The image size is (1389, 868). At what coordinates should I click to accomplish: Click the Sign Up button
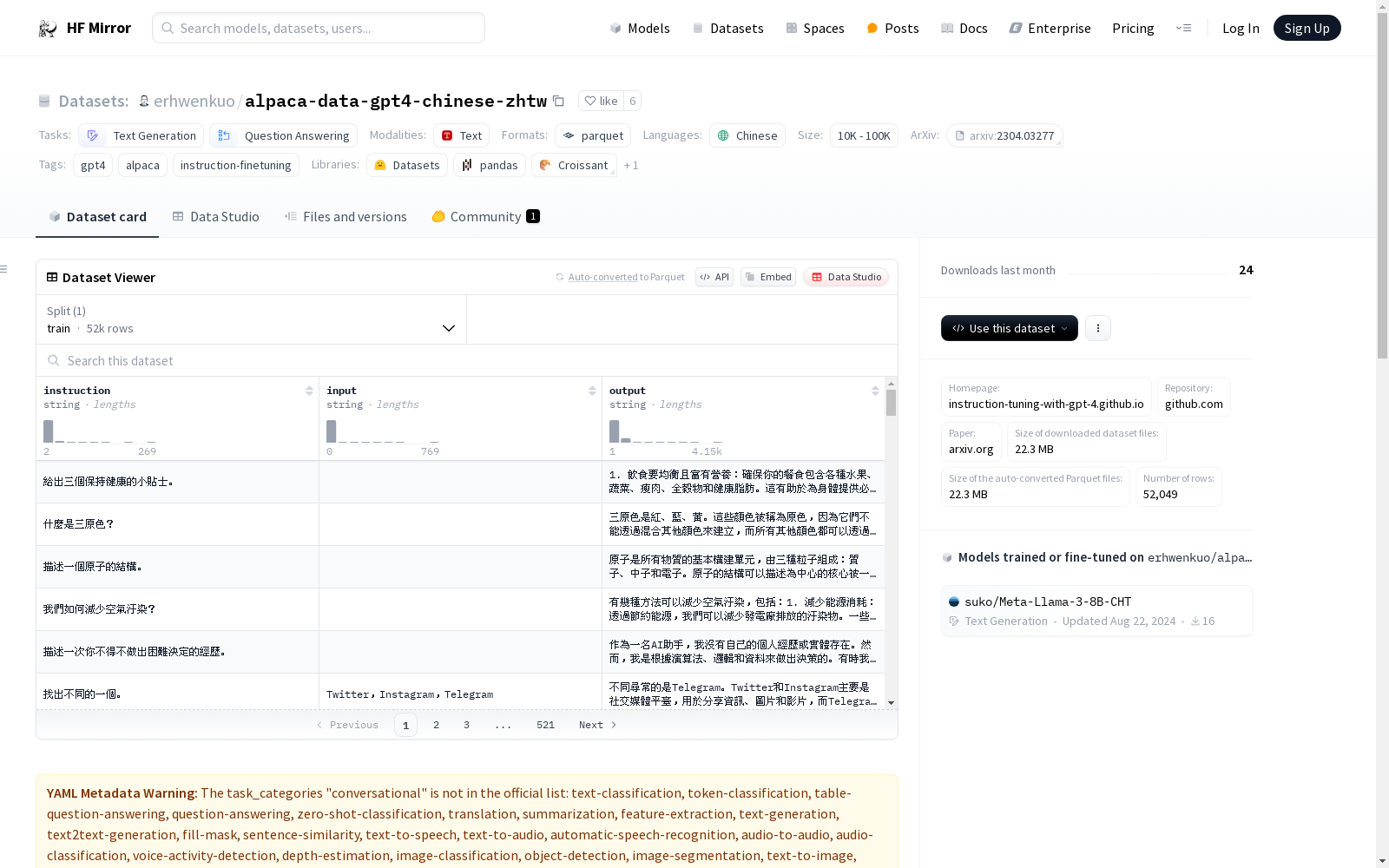[x=1307, y=28]
